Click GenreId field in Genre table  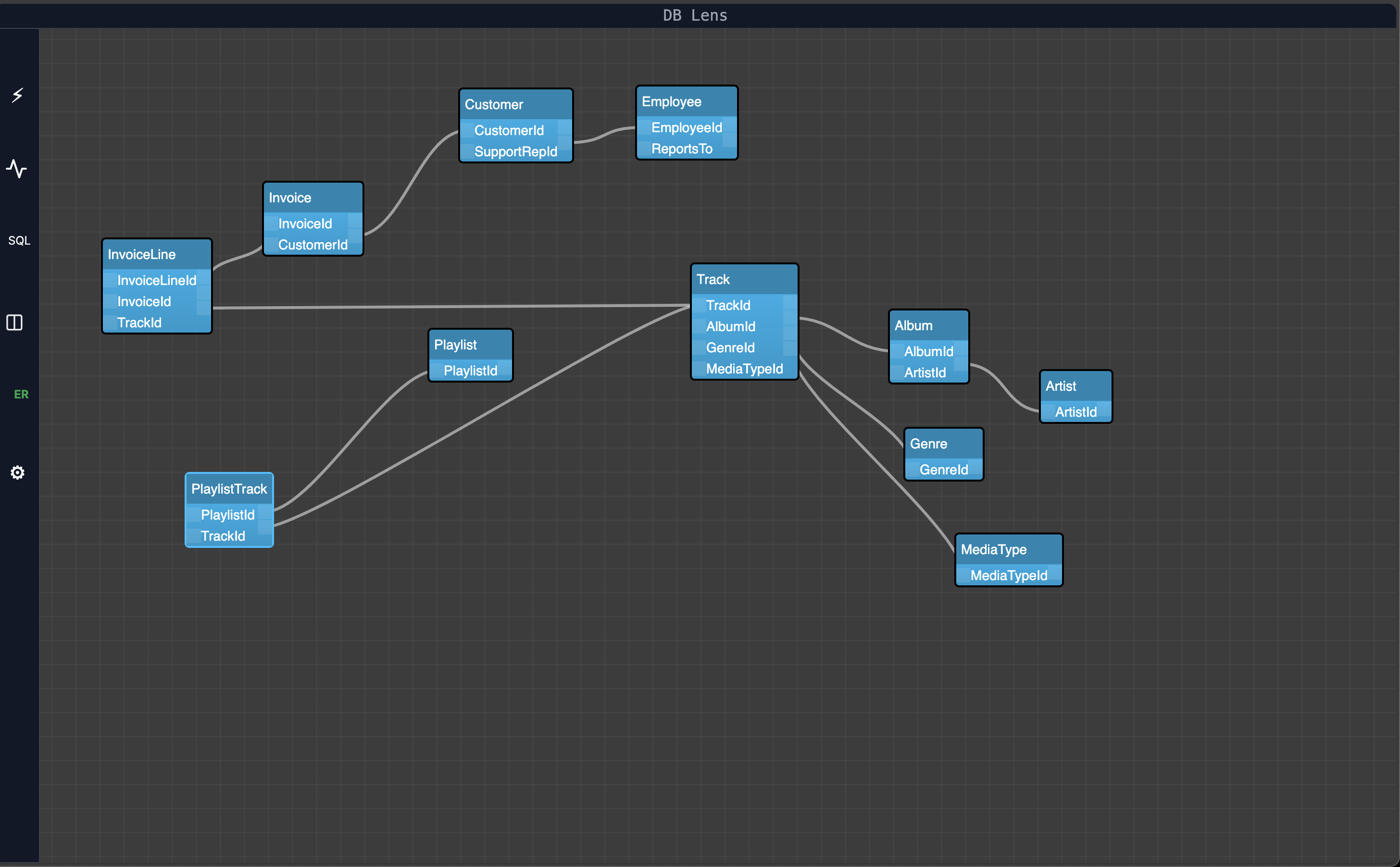(x=943, y=470)
